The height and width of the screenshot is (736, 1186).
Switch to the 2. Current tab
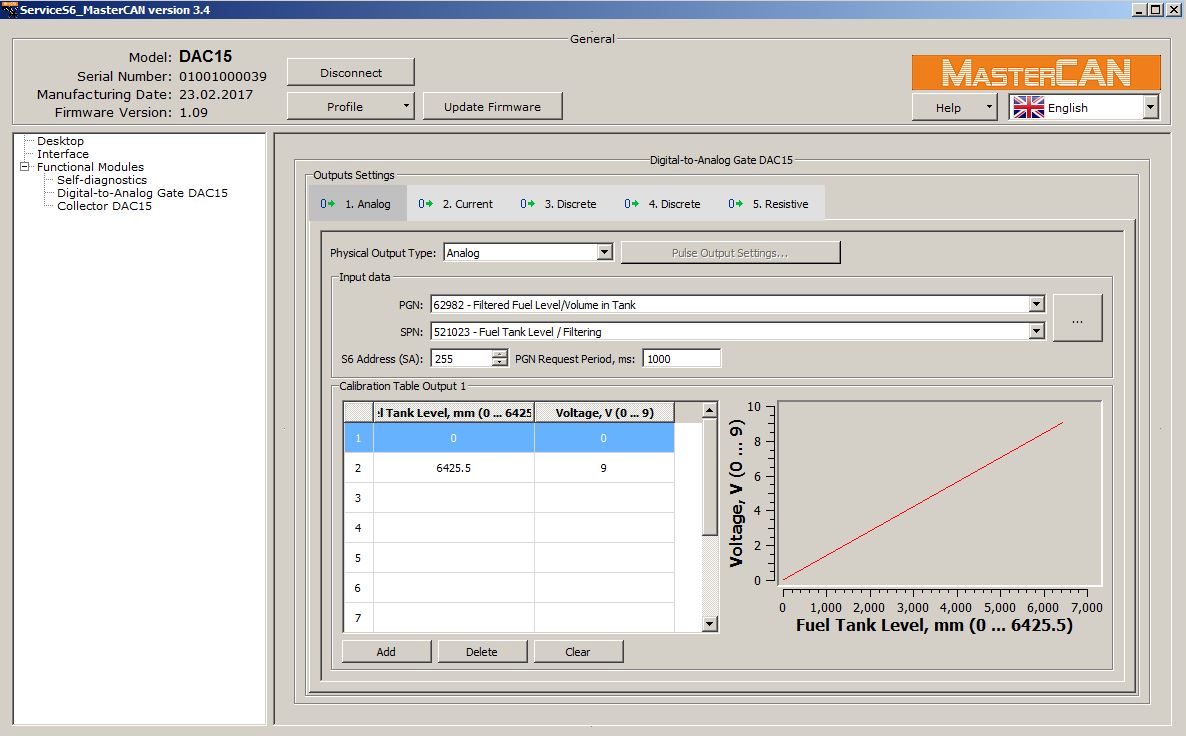pyautogui.click(x=457, y=204)
